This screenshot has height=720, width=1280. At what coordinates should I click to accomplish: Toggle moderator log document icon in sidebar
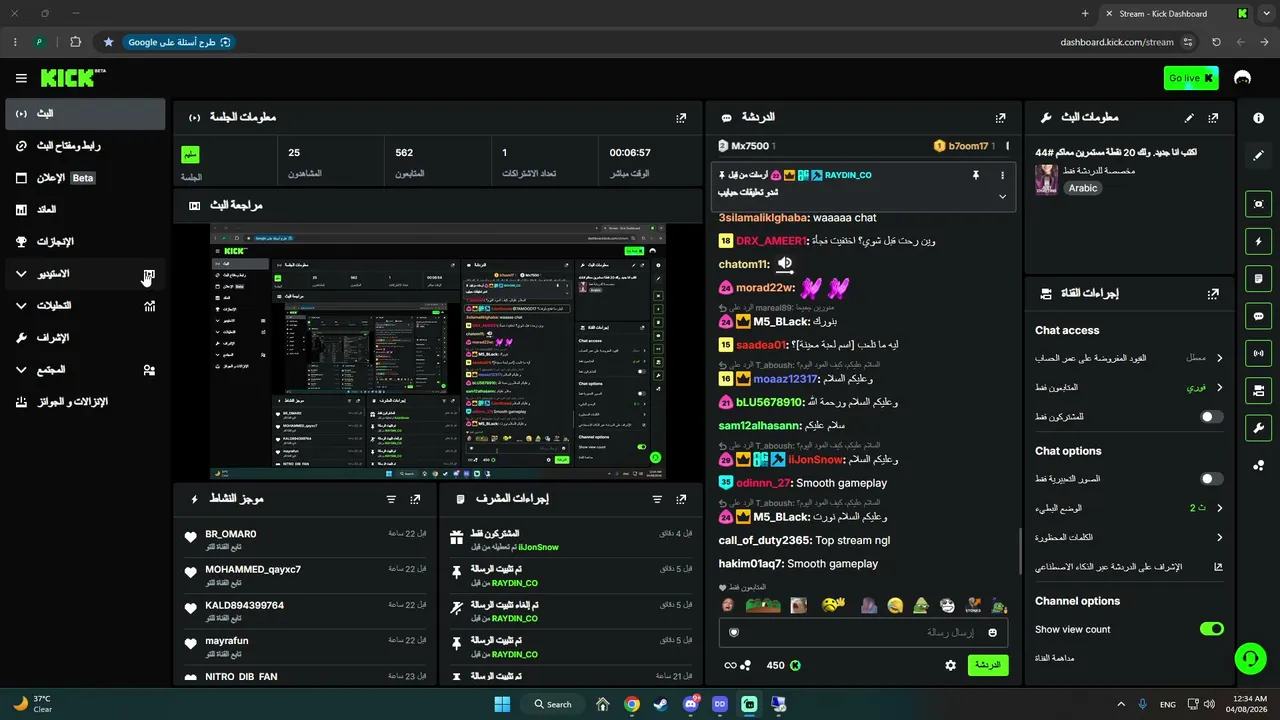point(1259,278)
